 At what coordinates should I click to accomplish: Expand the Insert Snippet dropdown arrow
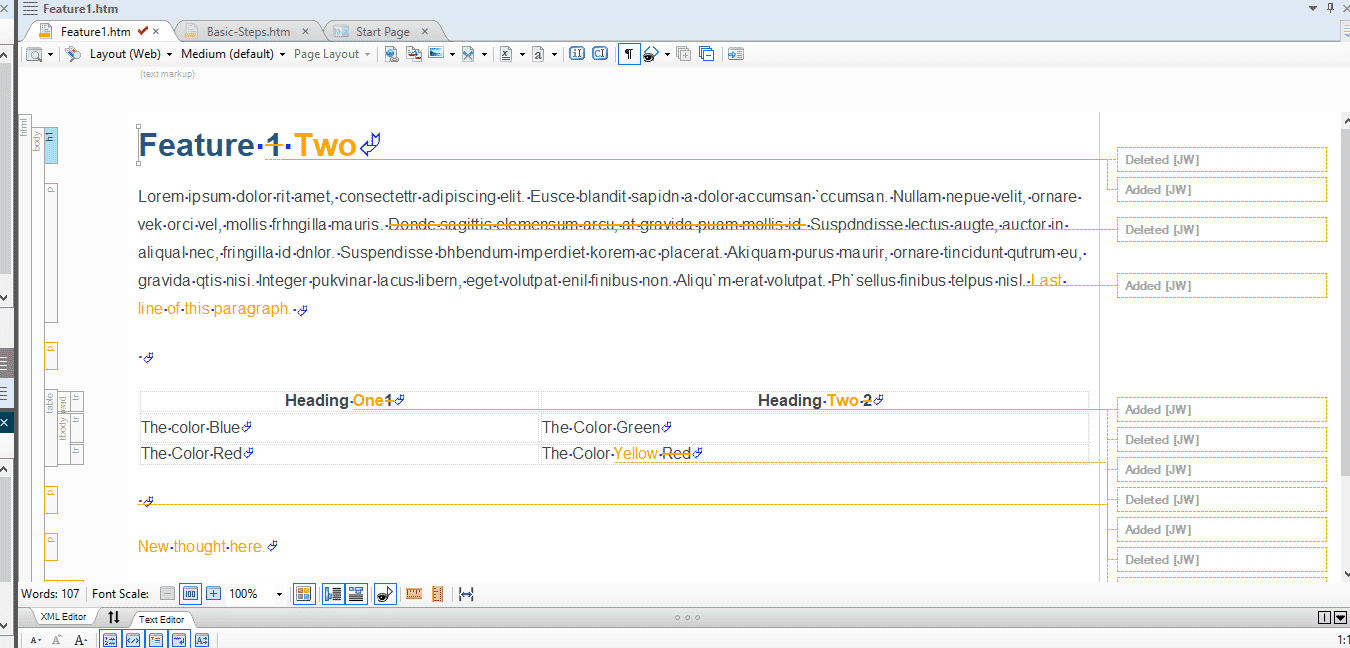click(x=484, y=54)
